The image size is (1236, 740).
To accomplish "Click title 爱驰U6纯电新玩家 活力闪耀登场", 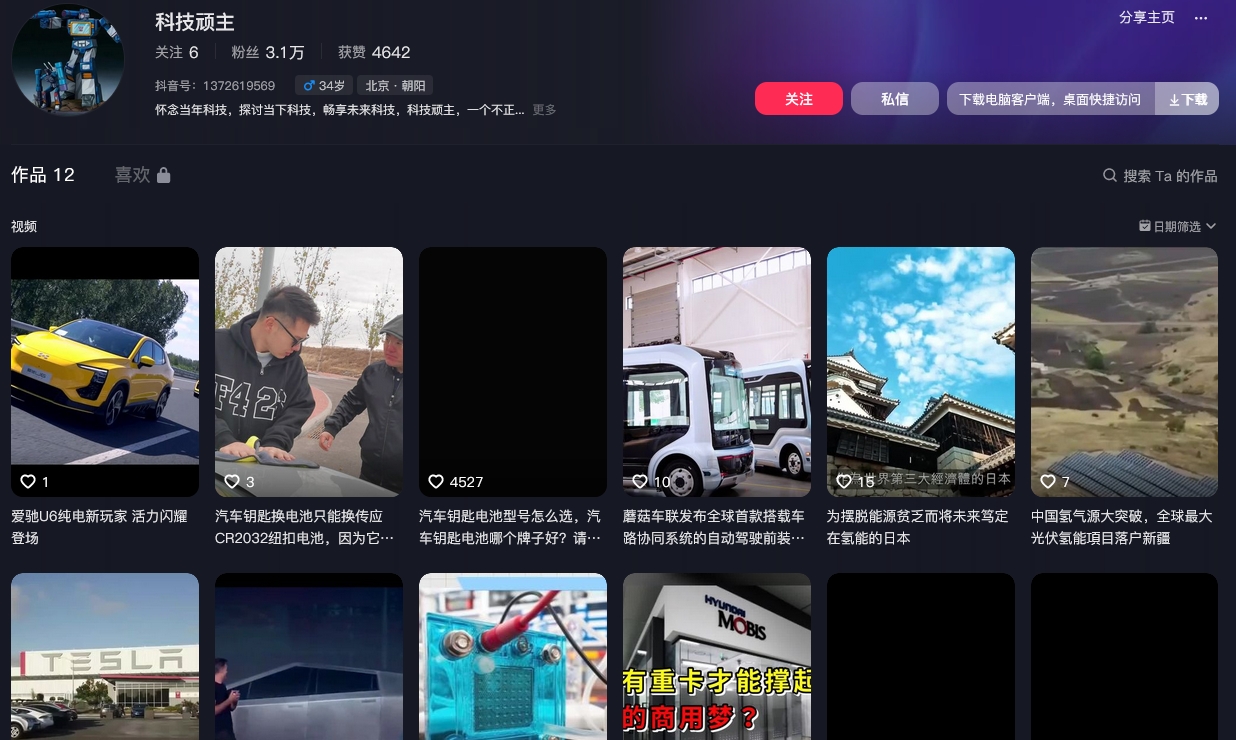I will (x=100, y=527).
